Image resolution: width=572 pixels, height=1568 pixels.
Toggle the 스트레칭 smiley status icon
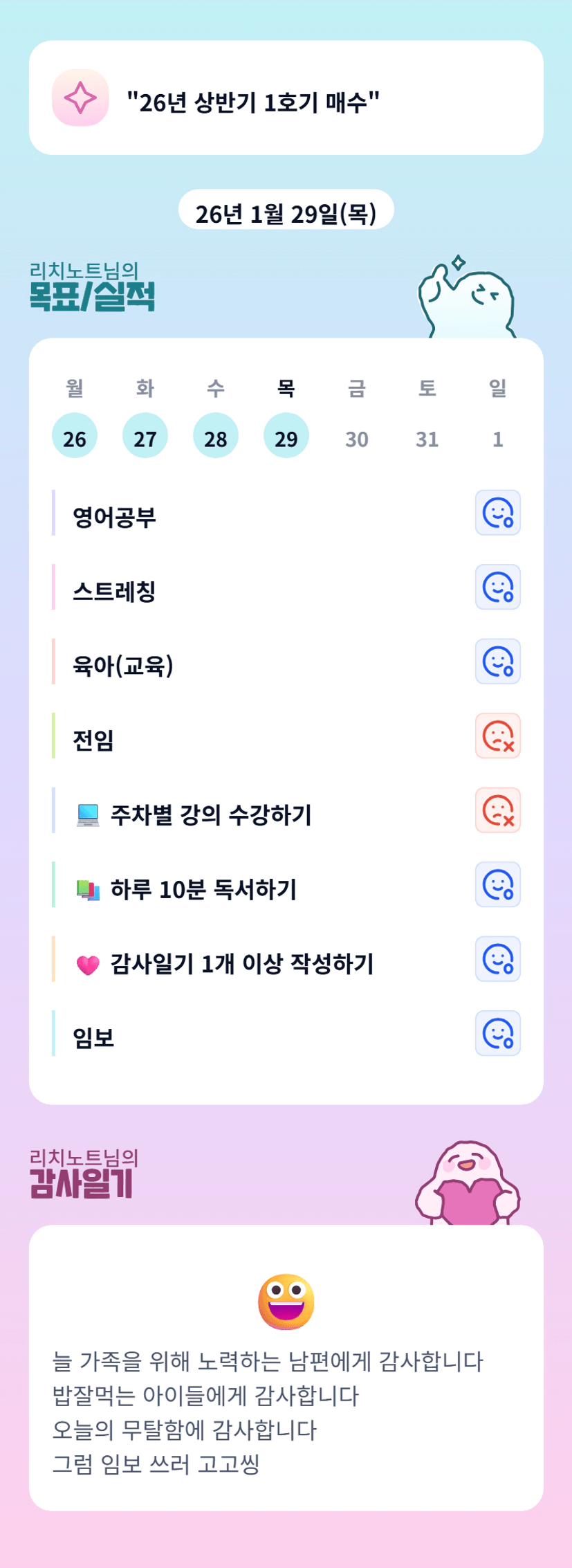(497, 587)
